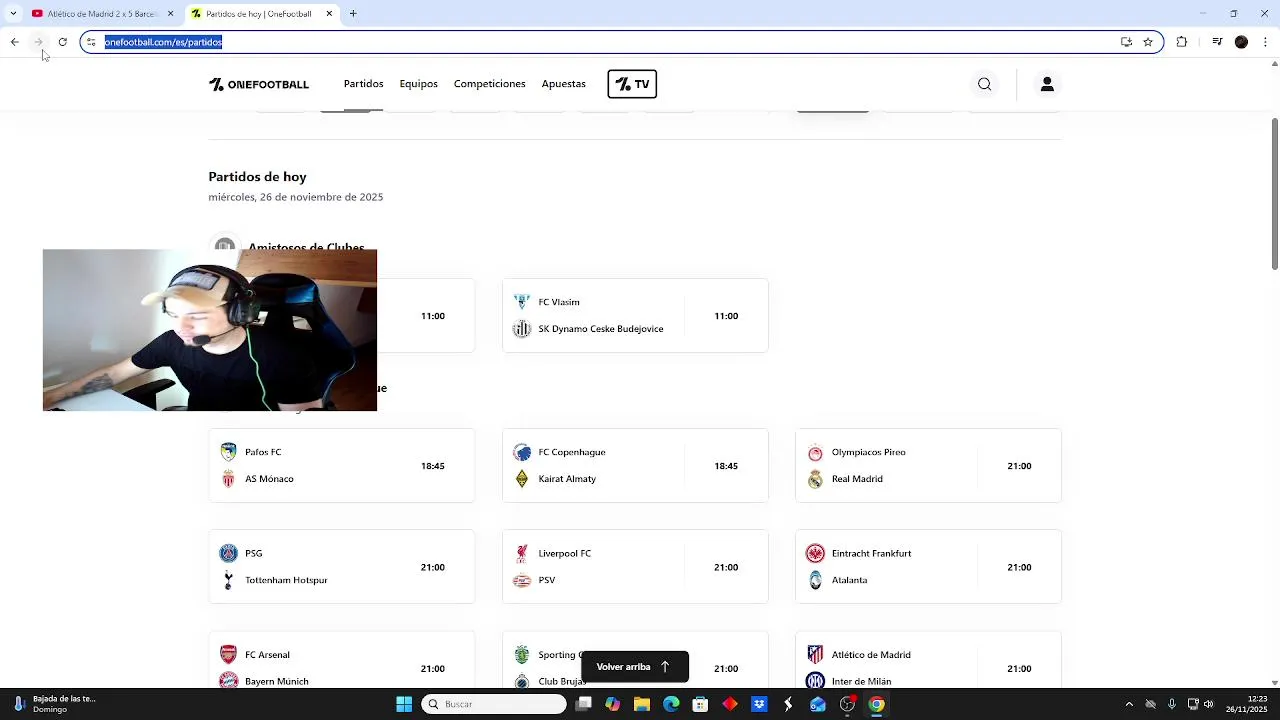Open the FC Arsenal vs Bayern Múnich match
The width and height of the screenshot is (1280, 720).
(342, 661)
